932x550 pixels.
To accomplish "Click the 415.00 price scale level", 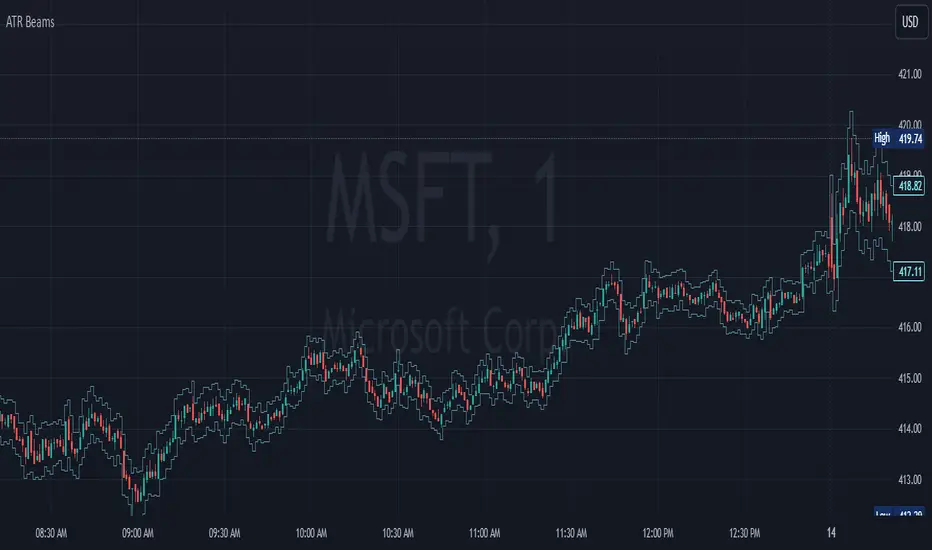I will point(910,378).
